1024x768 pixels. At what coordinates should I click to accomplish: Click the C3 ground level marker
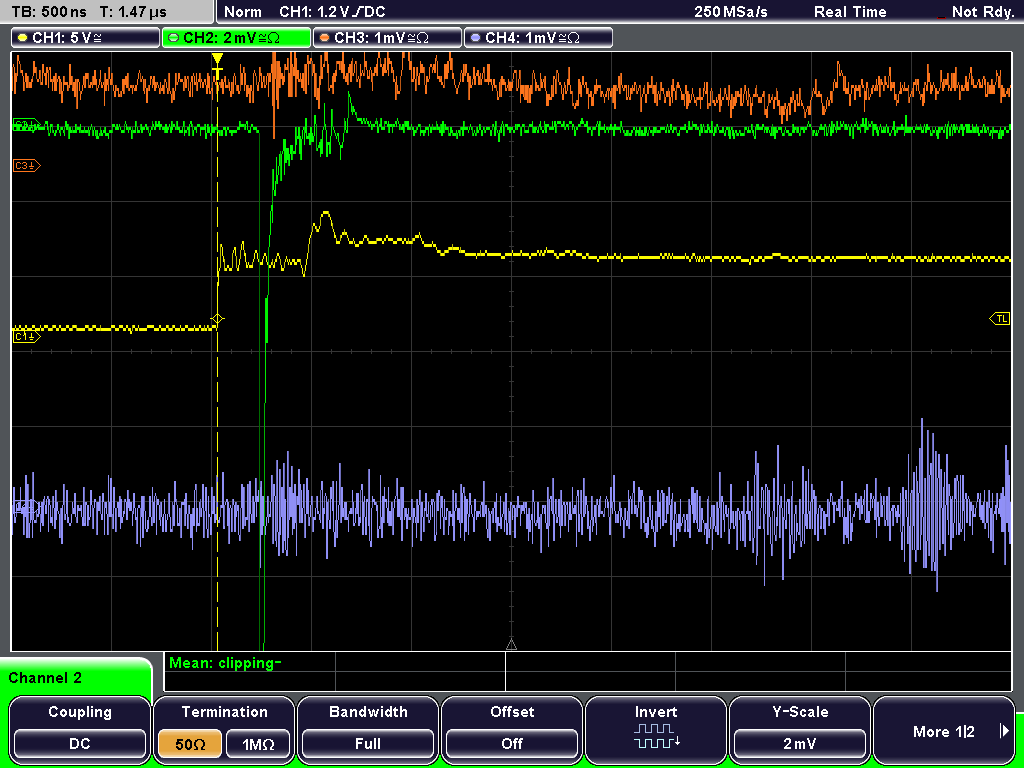26,166
